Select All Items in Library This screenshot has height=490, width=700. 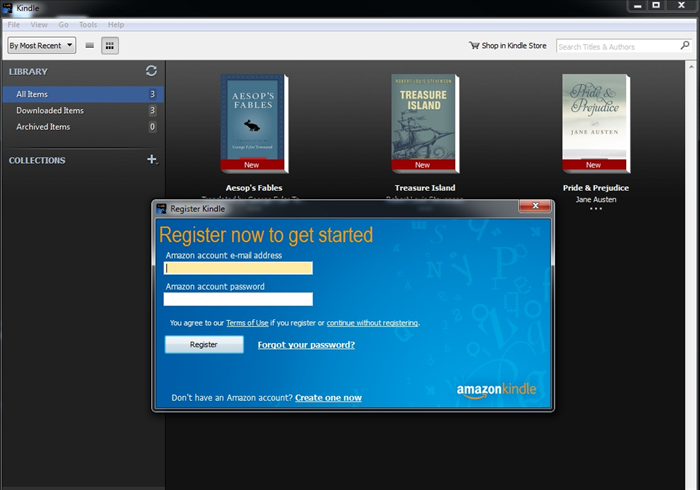coord(83,94)
